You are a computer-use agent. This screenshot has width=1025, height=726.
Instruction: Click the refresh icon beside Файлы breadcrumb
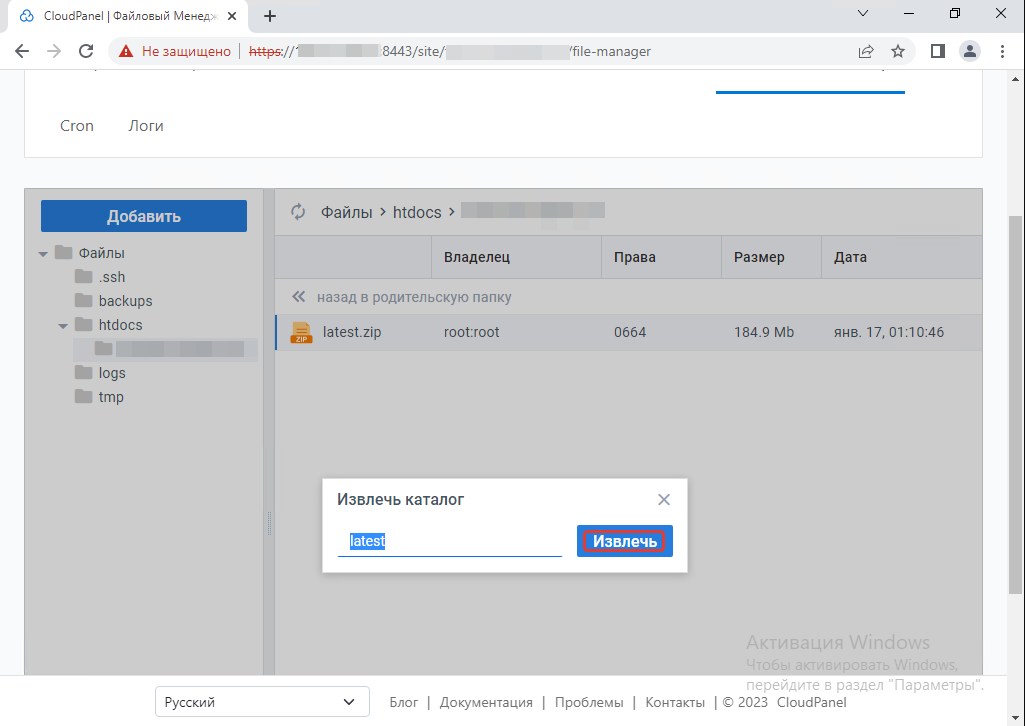coord(297,212)
